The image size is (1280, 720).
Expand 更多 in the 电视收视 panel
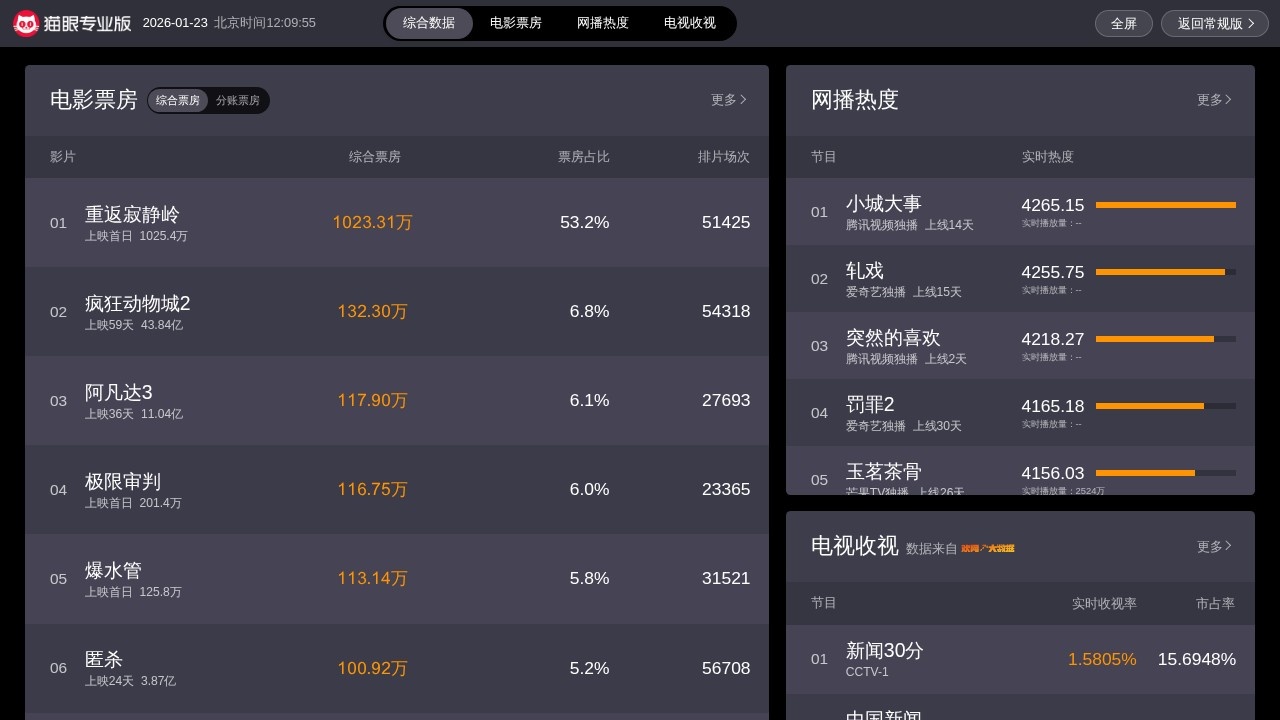click(x=1214, y=547)
